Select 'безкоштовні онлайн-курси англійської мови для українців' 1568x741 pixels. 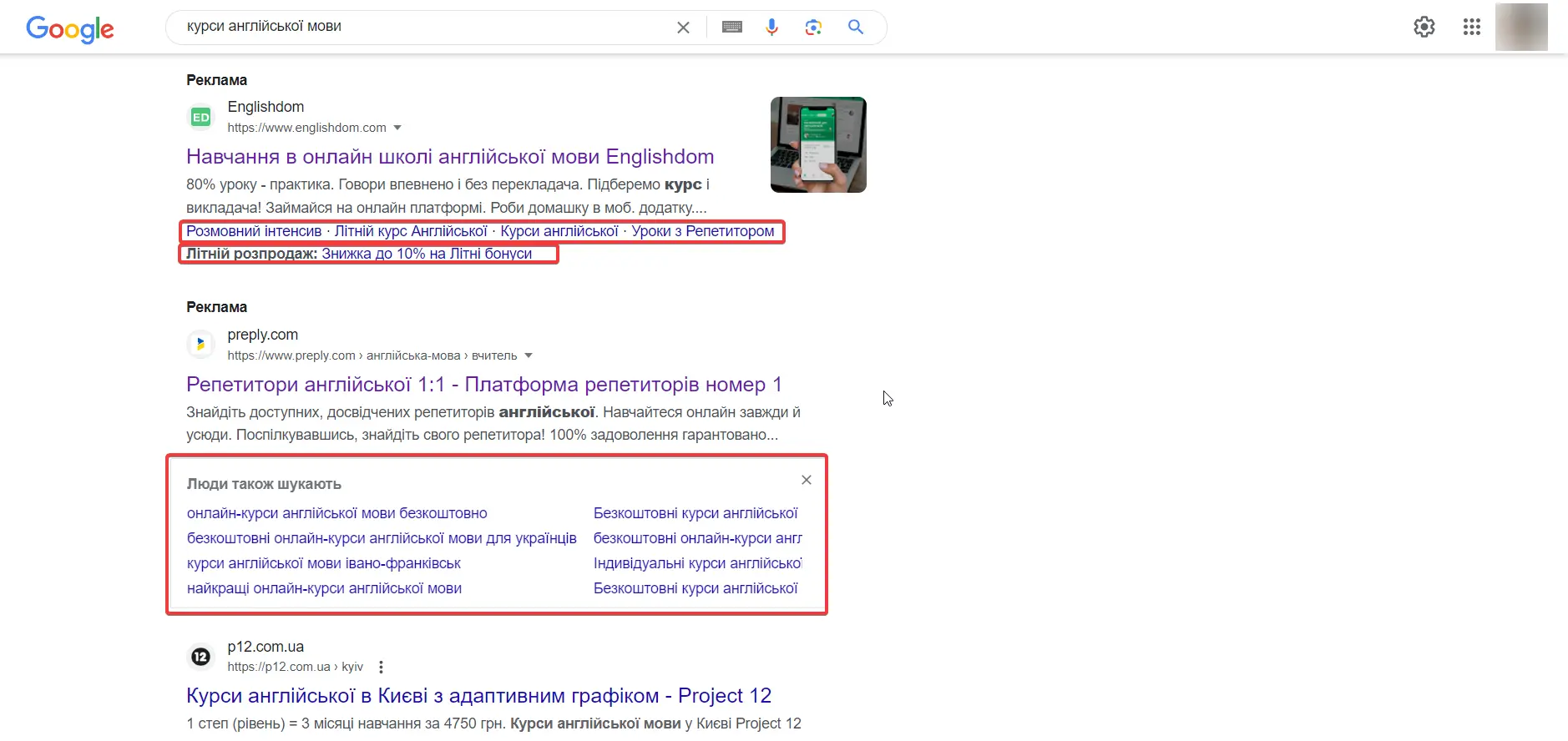382,538
